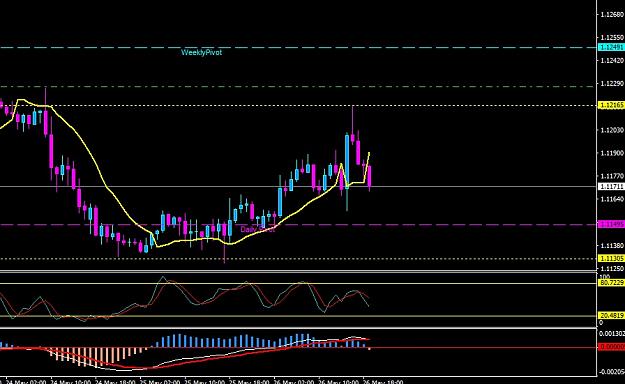Select the magenta 1.11495 daily pivot price tag

click(x=611, y=224)
